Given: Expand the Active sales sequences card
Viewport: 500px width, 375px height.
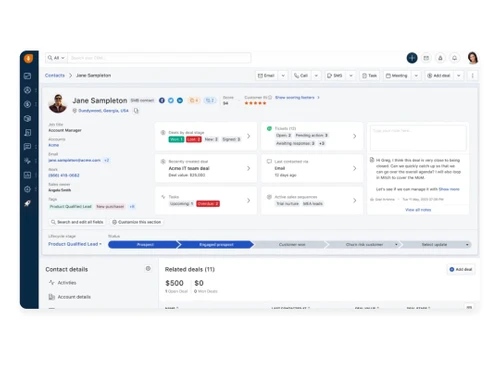Looking at the screenshot, I should point(355,200).
